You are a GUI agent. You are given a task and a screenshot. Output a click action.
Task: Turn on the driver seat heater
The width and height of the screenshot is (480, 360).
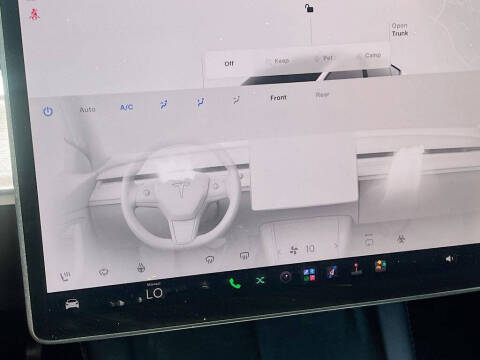65,276
